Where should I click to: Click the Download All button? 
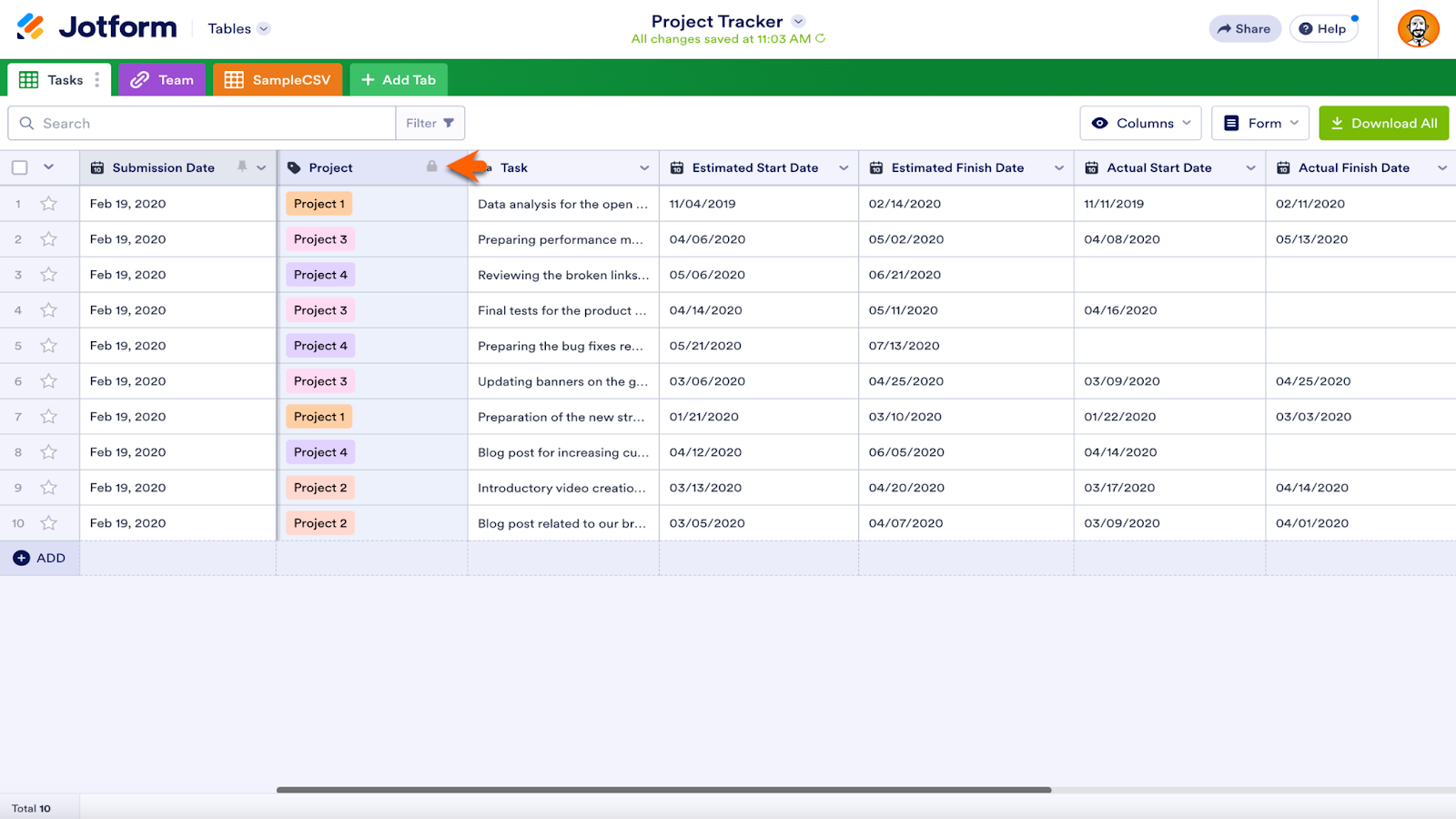1383,123
